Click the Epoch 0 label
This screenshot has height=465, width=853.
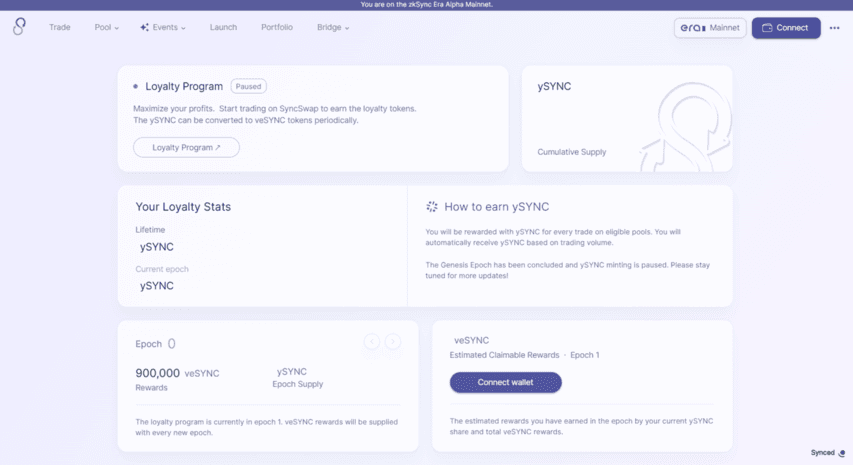pos(155,344)
